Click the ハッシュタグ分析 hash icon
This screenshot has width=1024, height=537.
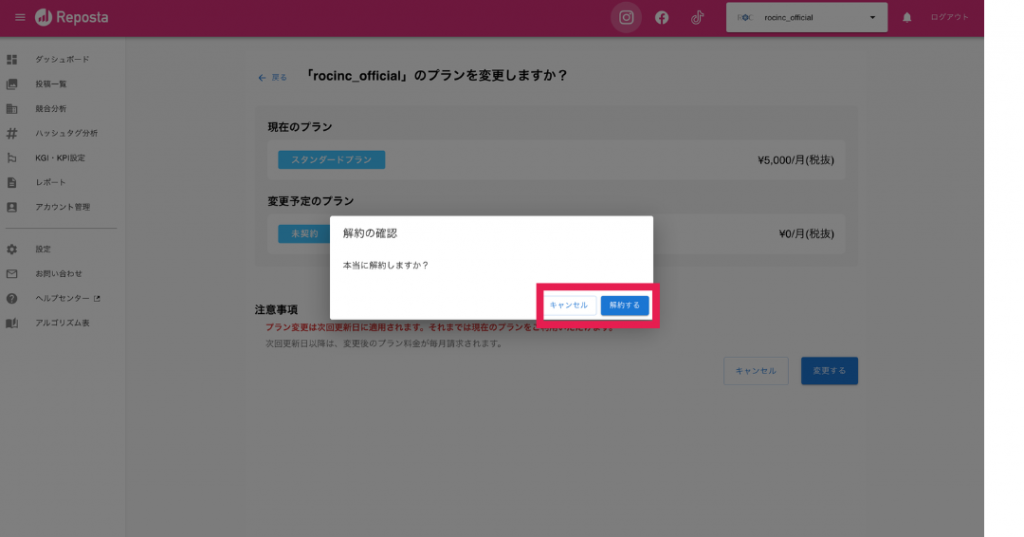12,133
